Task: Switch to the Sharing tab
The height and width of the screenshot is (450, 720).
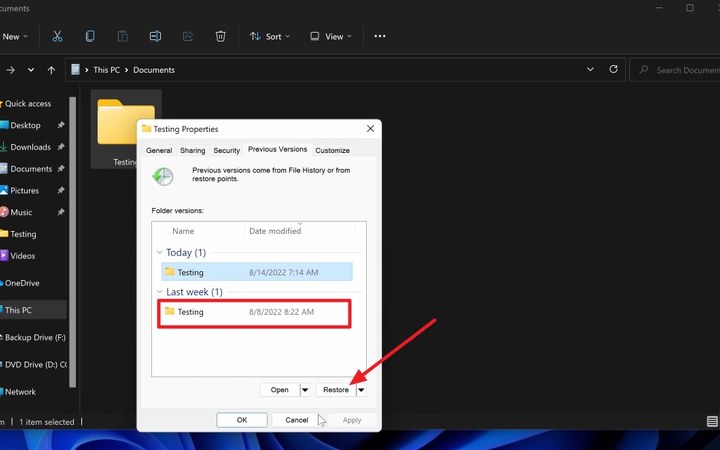Action: coord(192,150)
